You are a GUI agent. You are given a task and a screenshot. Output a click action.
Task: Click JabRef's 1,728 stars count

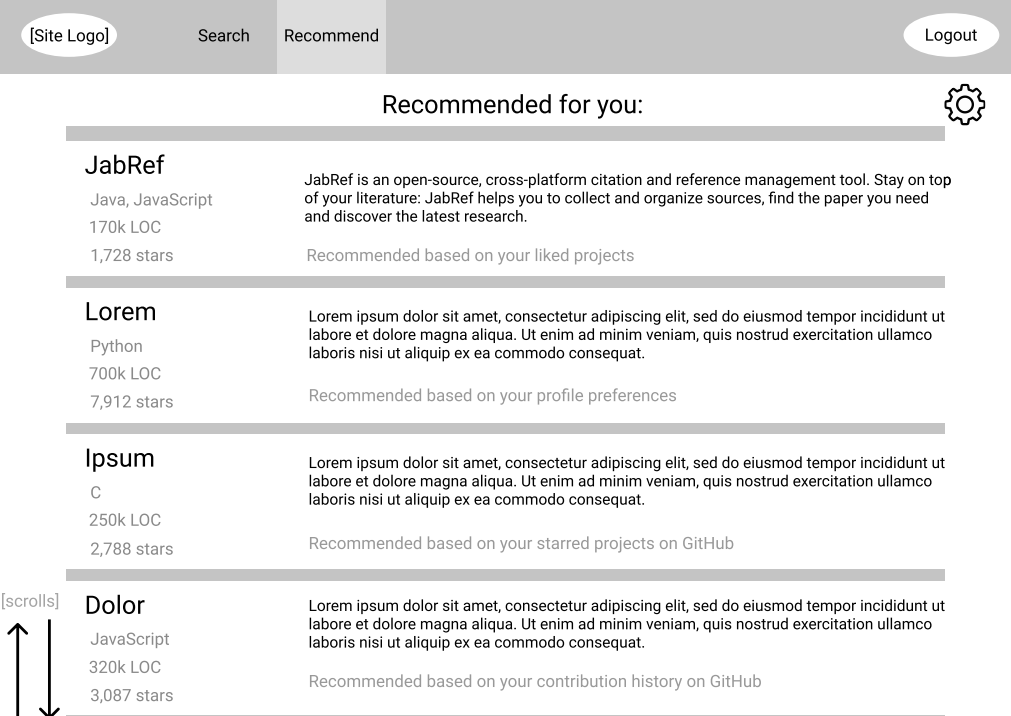coord(132,255)
